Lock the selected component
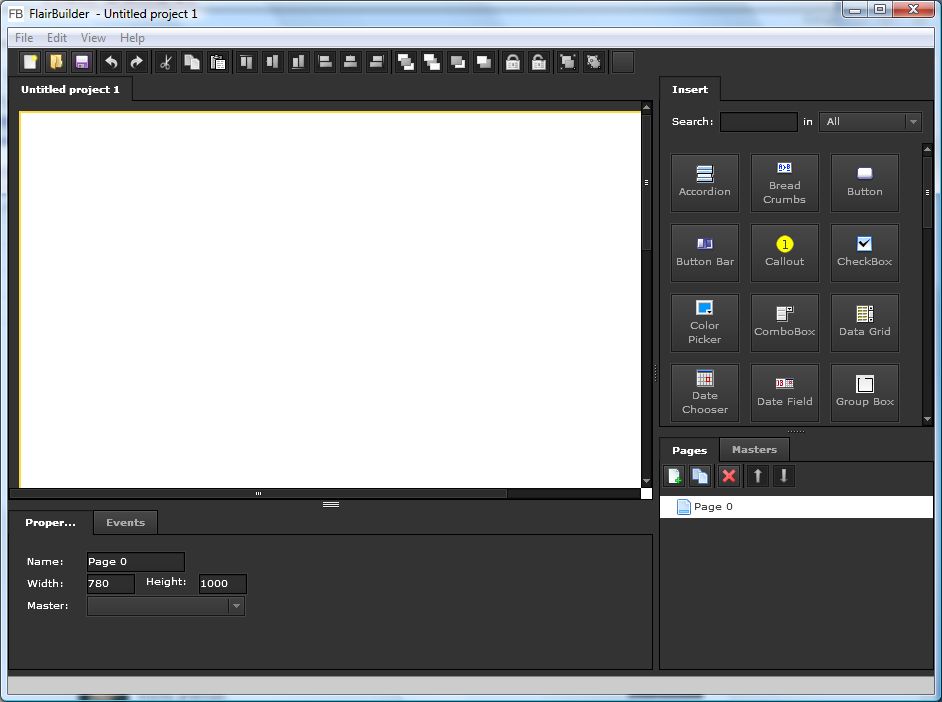Screen dimensions: 942x702 pos(513,62)
